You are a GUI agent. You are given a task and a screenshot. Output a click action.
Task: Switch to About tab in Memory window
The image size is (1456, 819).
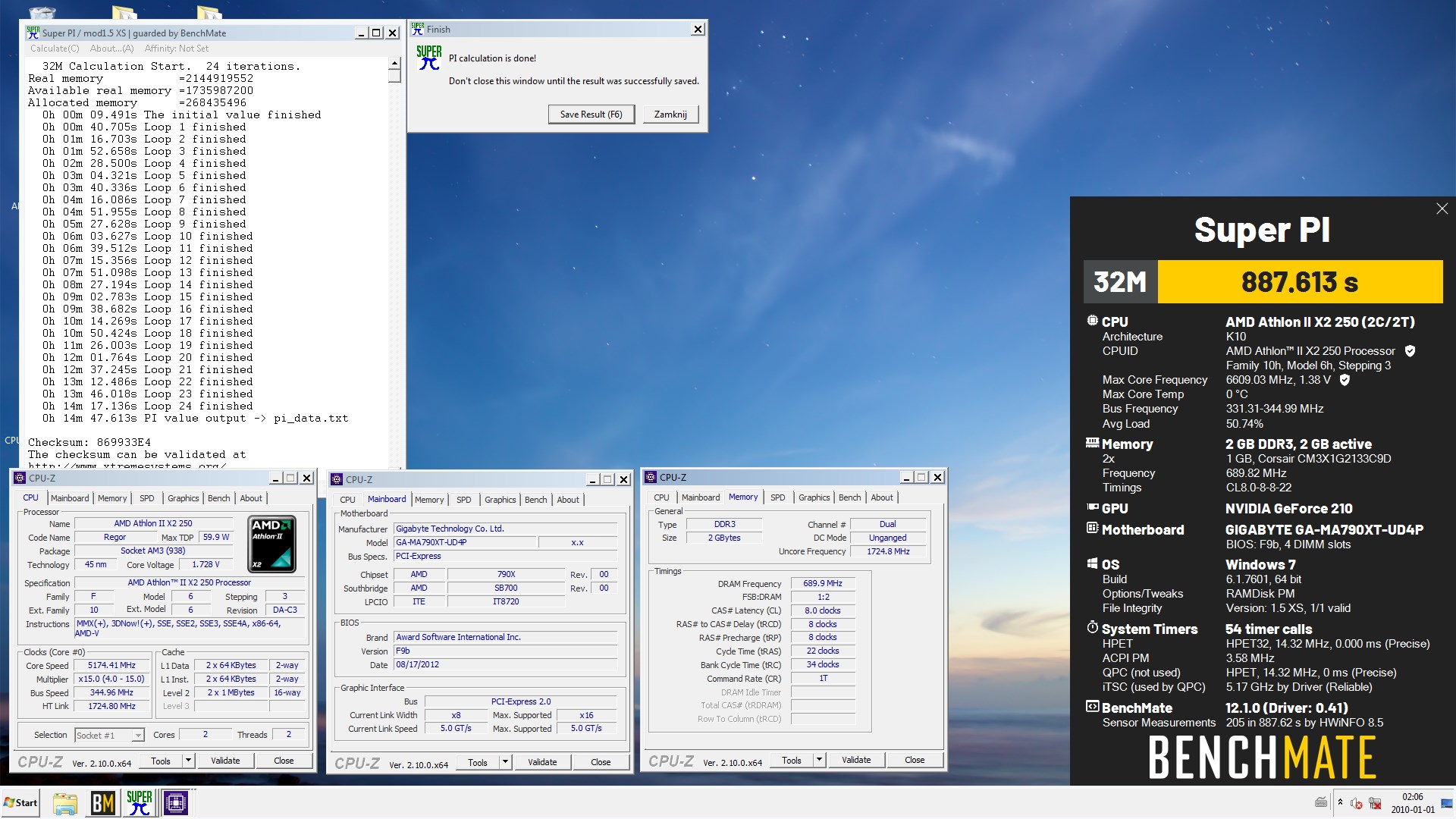882,497
